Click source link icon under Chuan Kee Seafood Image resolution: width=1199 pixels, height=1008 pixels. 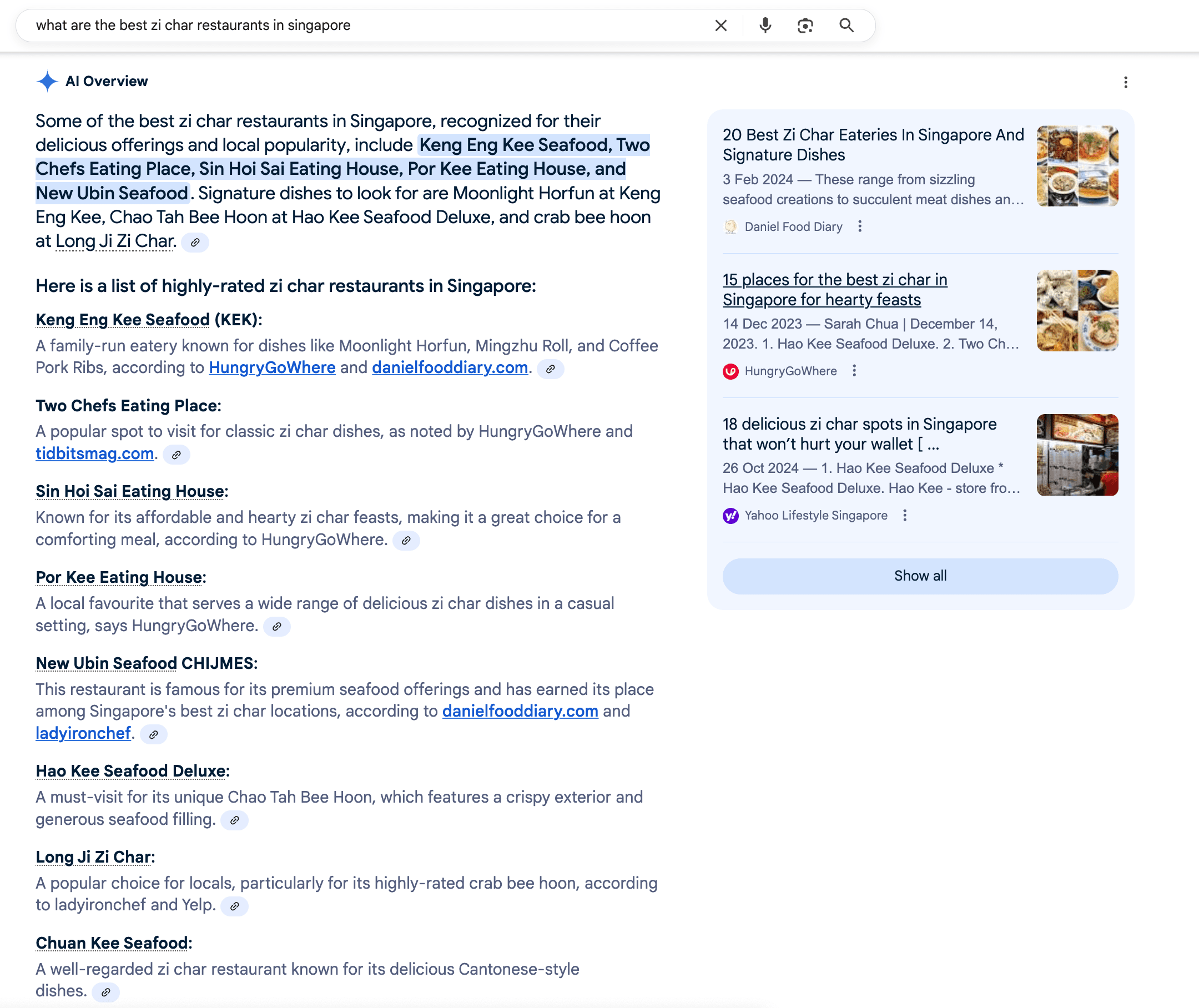pos(105,992)
